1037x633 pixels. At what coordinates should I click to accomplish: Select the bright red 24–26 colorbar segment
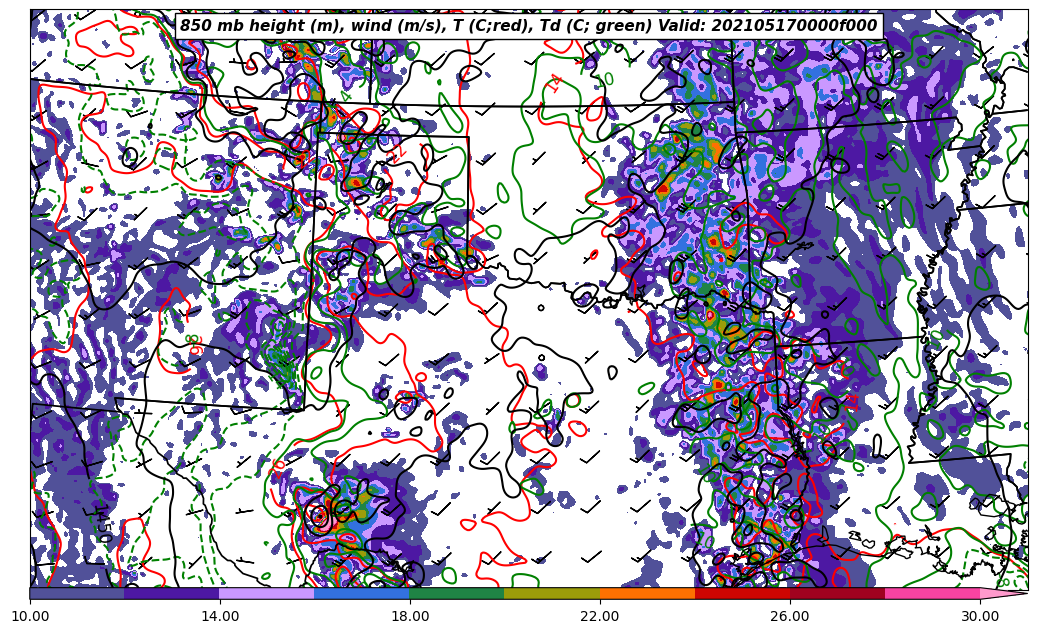coord(742,593)
